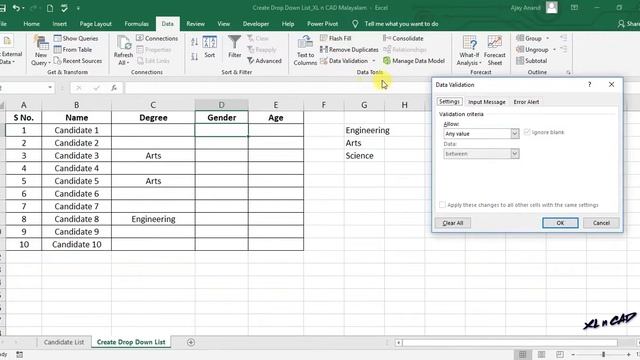Click the Insert Function fx icon
Viewport: 640px width, 360px height.
point(114,88)
